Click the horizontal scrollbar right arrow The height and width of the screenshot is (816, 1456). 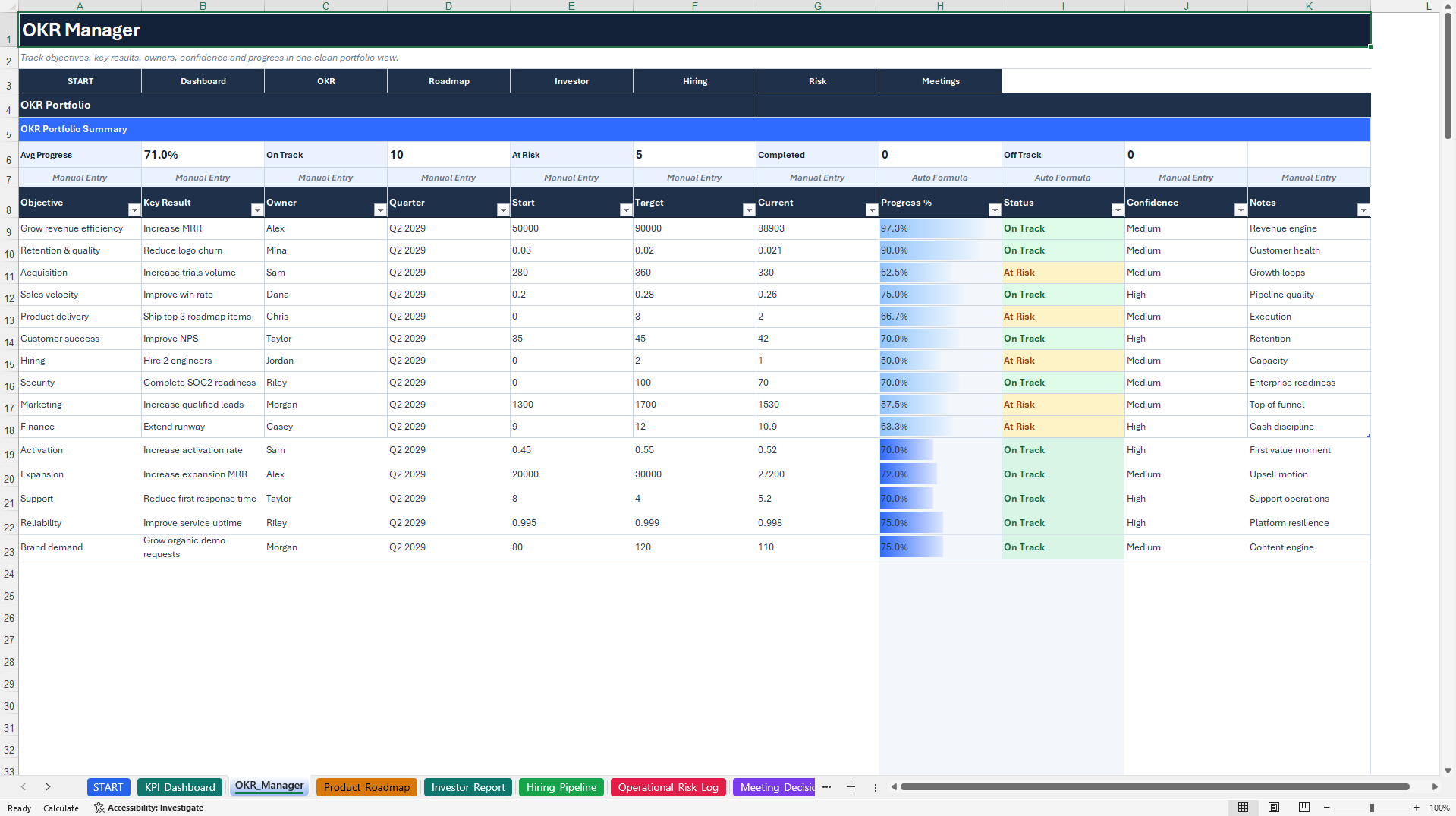1435,787
